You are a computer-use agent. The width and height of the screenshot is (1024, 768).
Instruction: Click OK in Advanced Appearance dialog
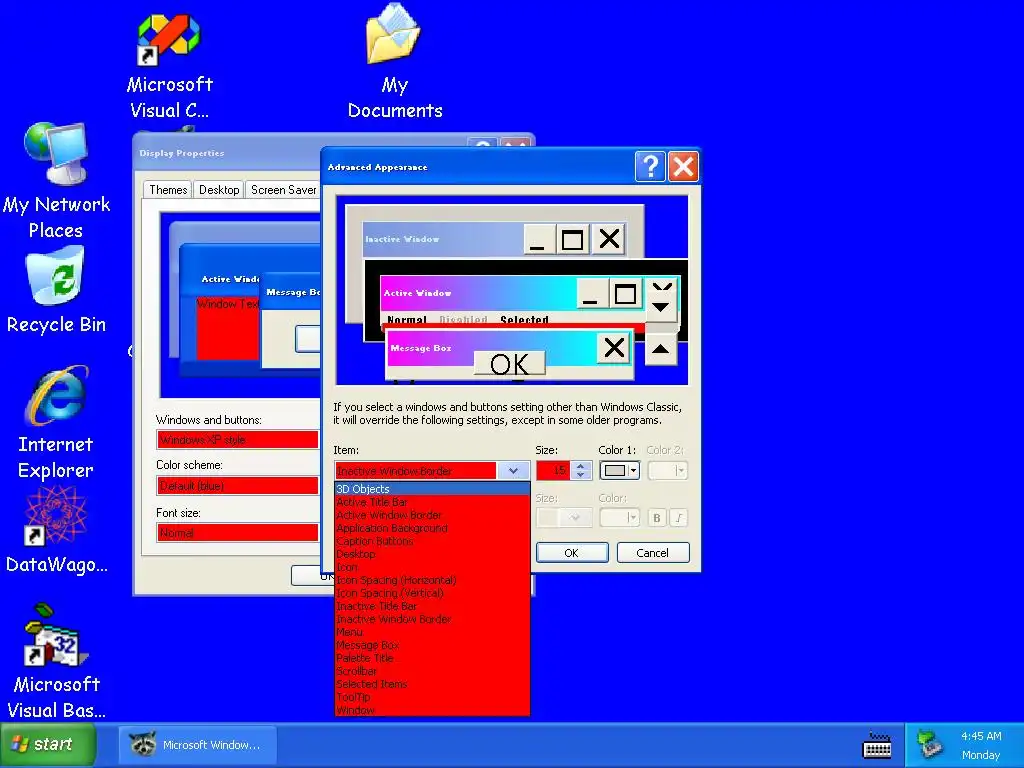click(571, 552)
